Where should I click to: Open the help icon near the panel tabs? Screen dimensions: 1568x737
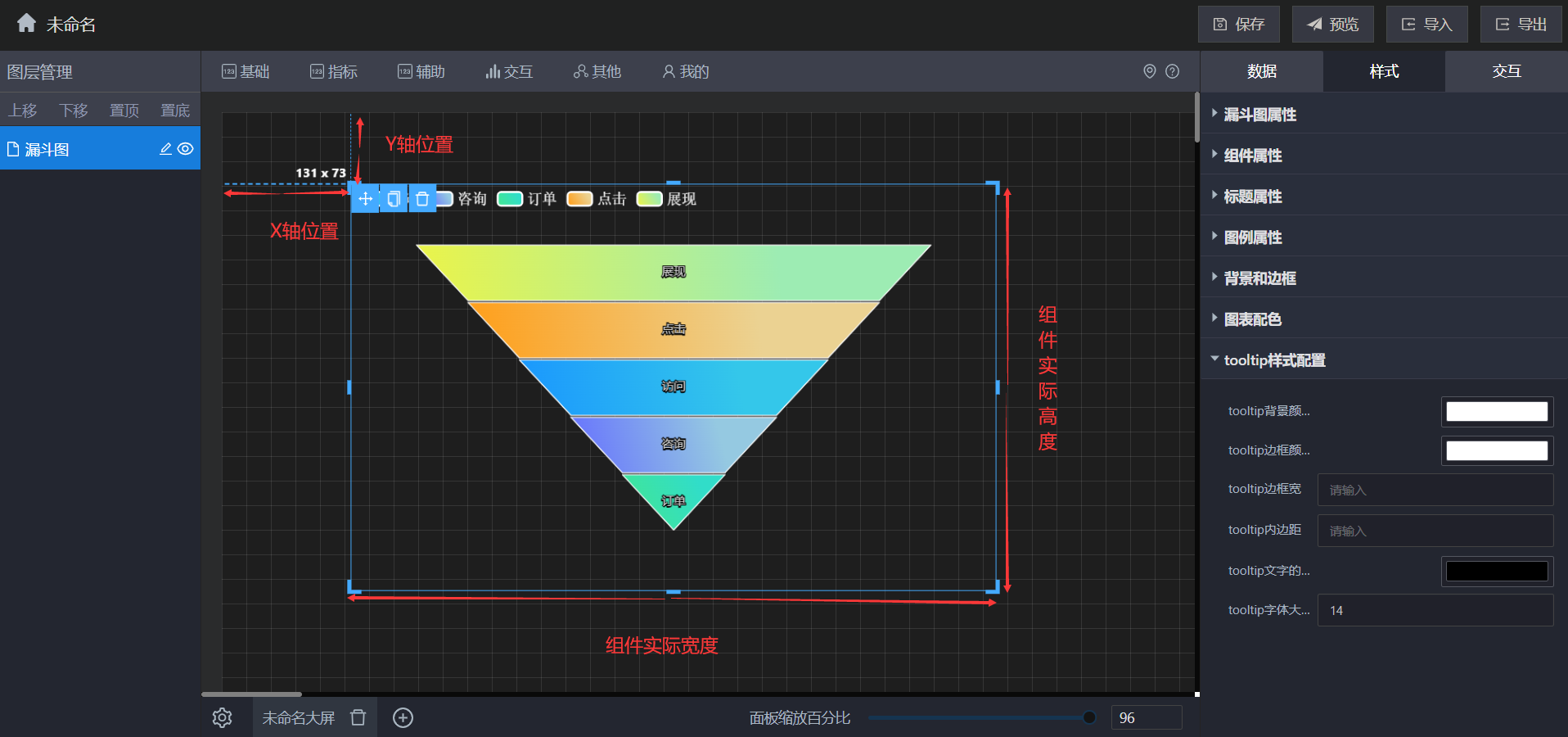pyautogui.click(x=1174, y=71)
